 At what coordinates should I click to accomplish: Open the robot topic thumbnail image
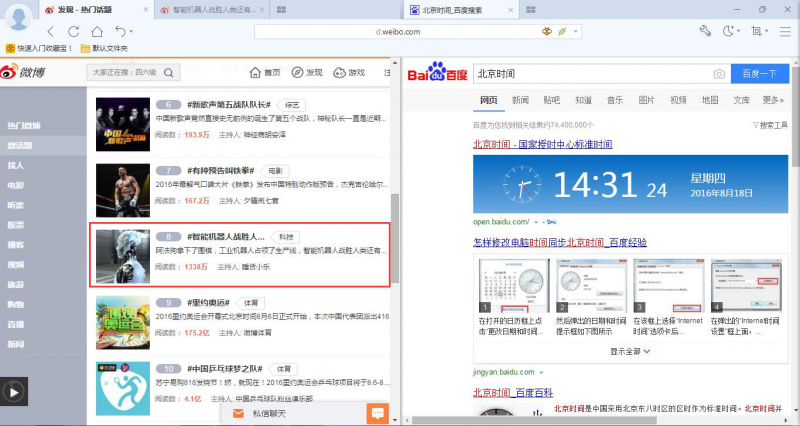[x=122, y=256]
